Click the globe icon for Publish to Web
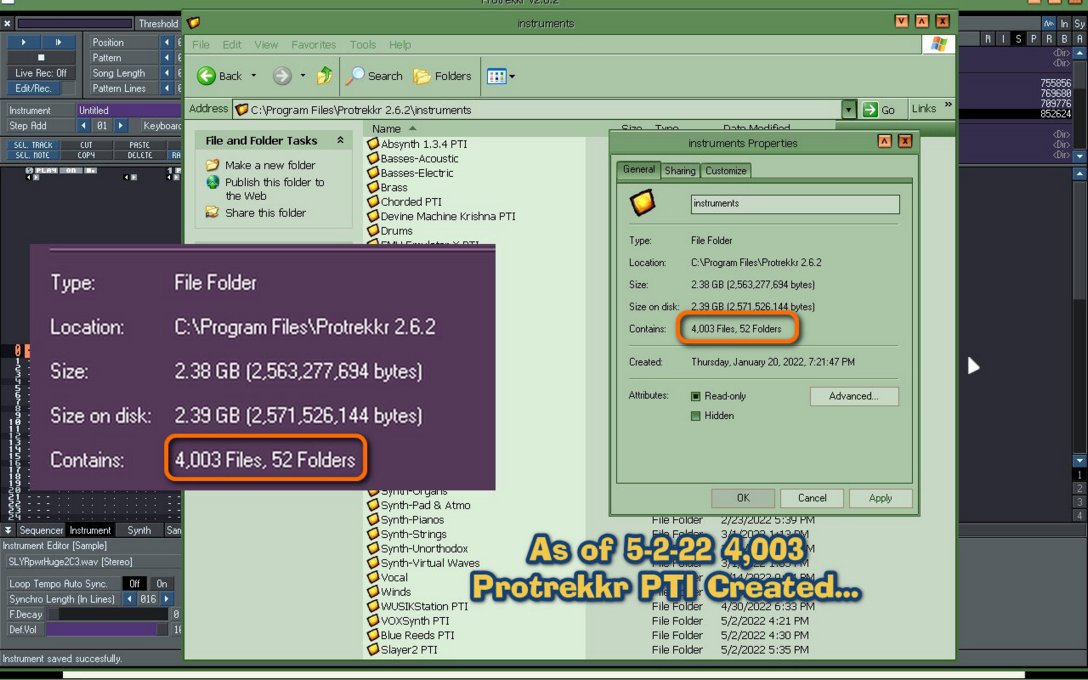 pos(213,182)
